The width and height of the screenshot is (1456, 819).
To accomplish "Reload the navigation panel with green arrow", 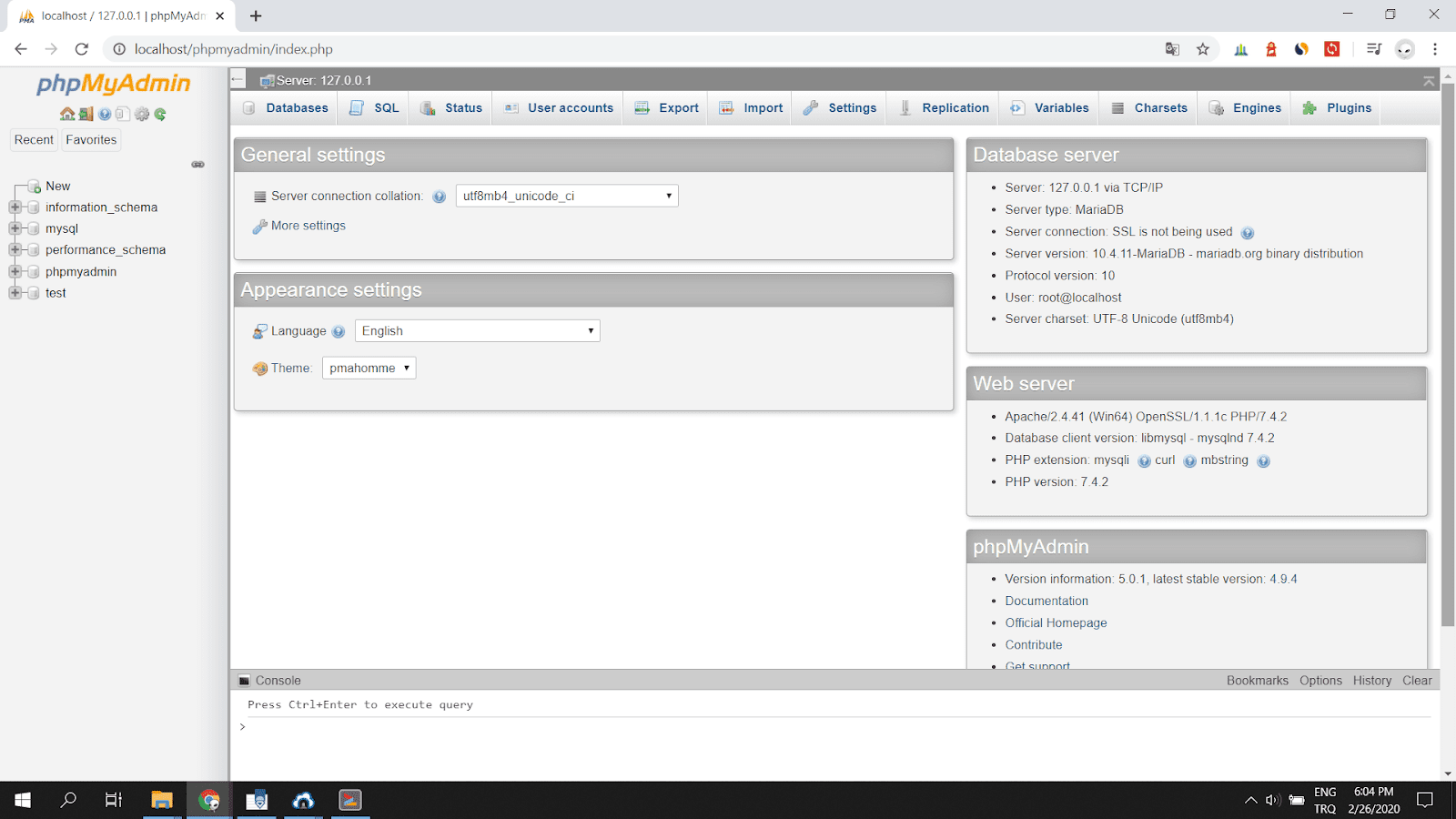I will click(160, 114).
